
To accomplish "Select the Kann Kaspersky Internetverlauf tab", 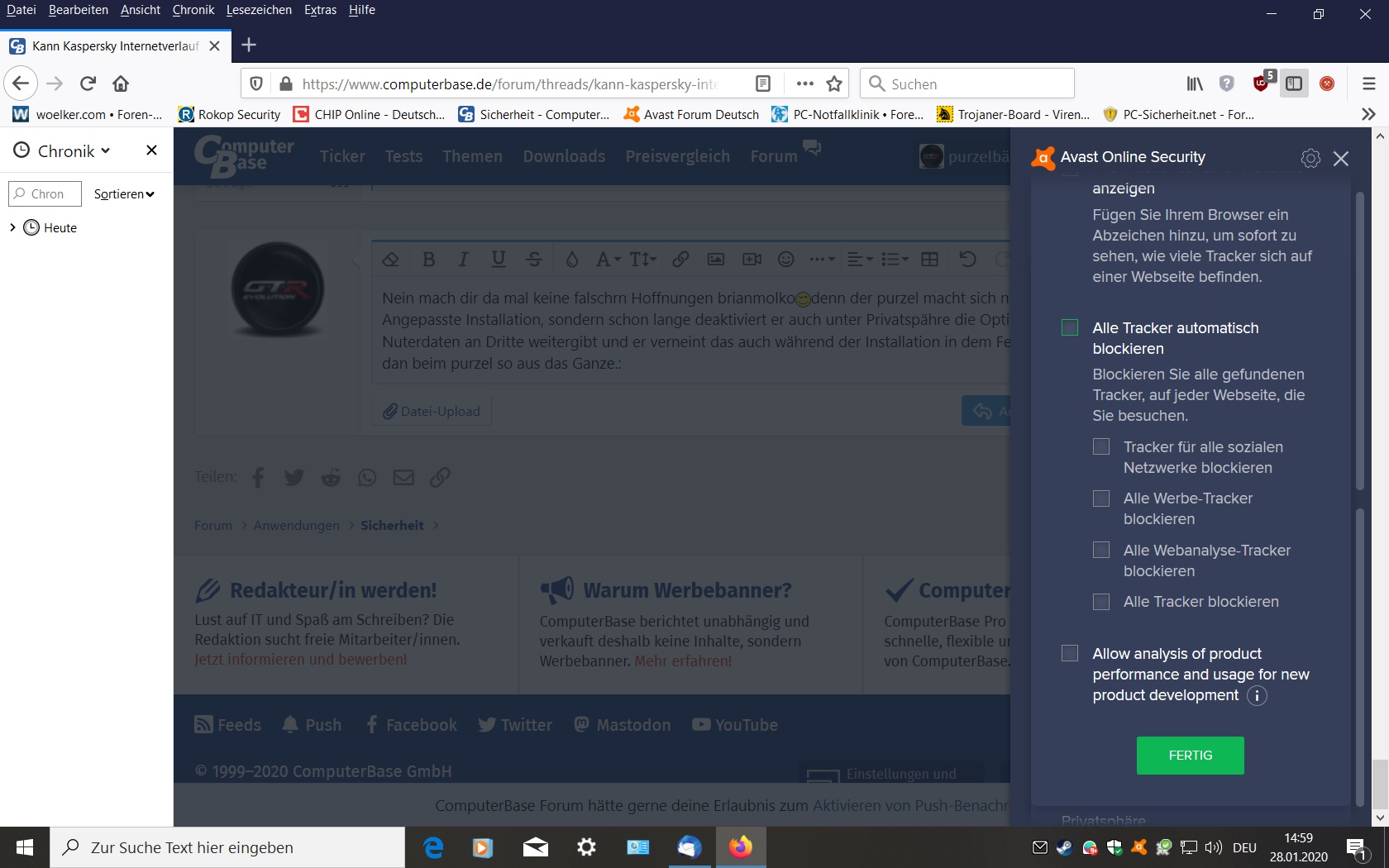I will click(x=114, y=45).
